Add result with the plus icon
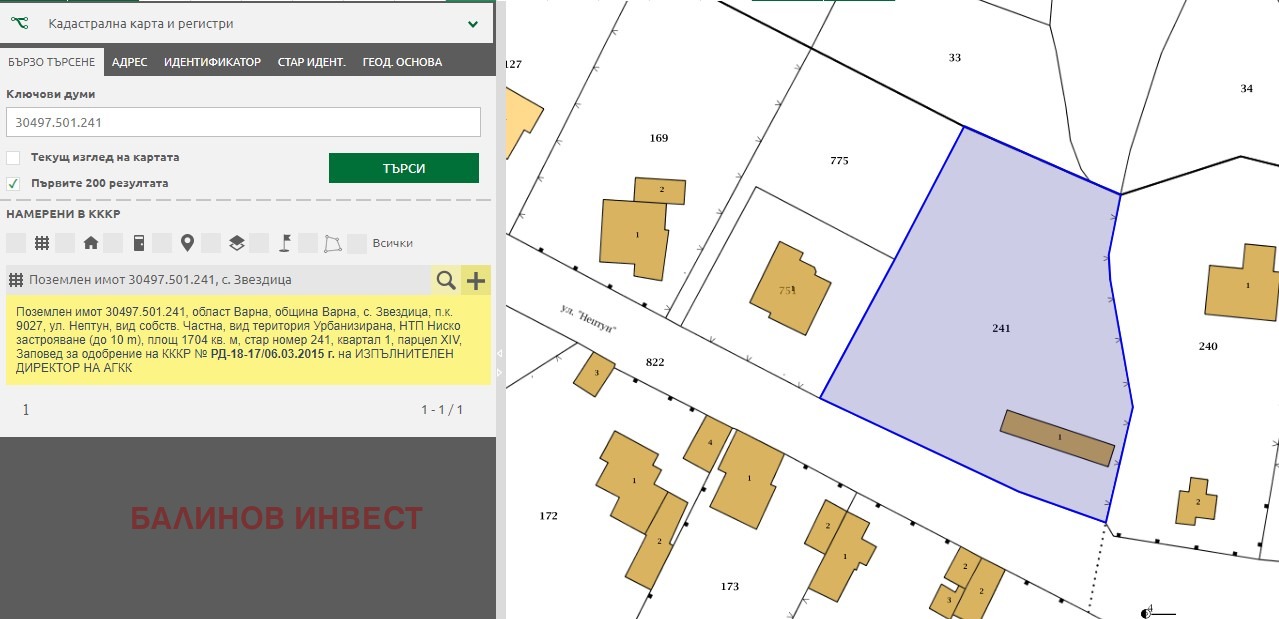The height and width of the screenshot is (619, 1279). tap(476, 281)
